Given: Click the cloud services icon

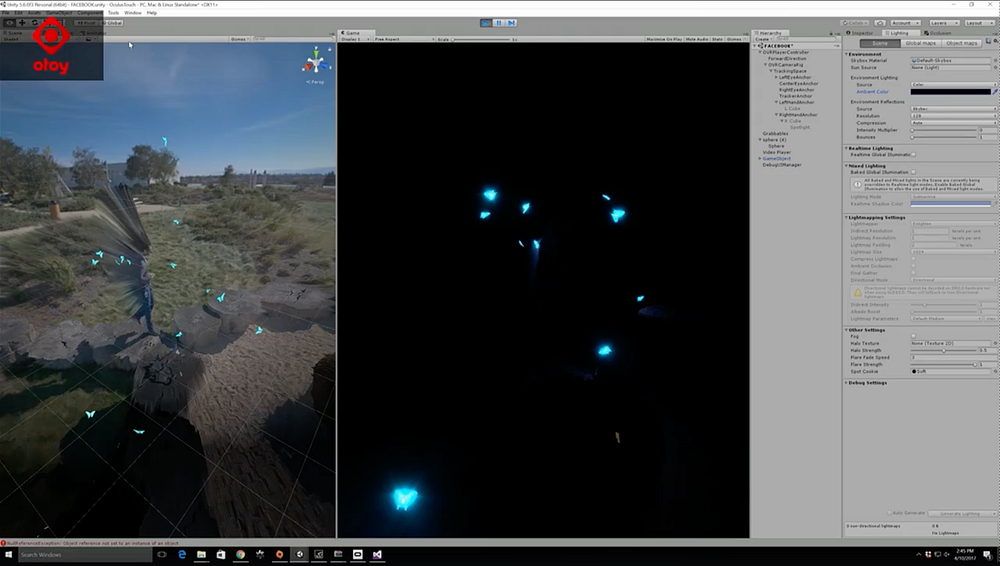Looking at the screenshot, I should [x=880, y=23].
